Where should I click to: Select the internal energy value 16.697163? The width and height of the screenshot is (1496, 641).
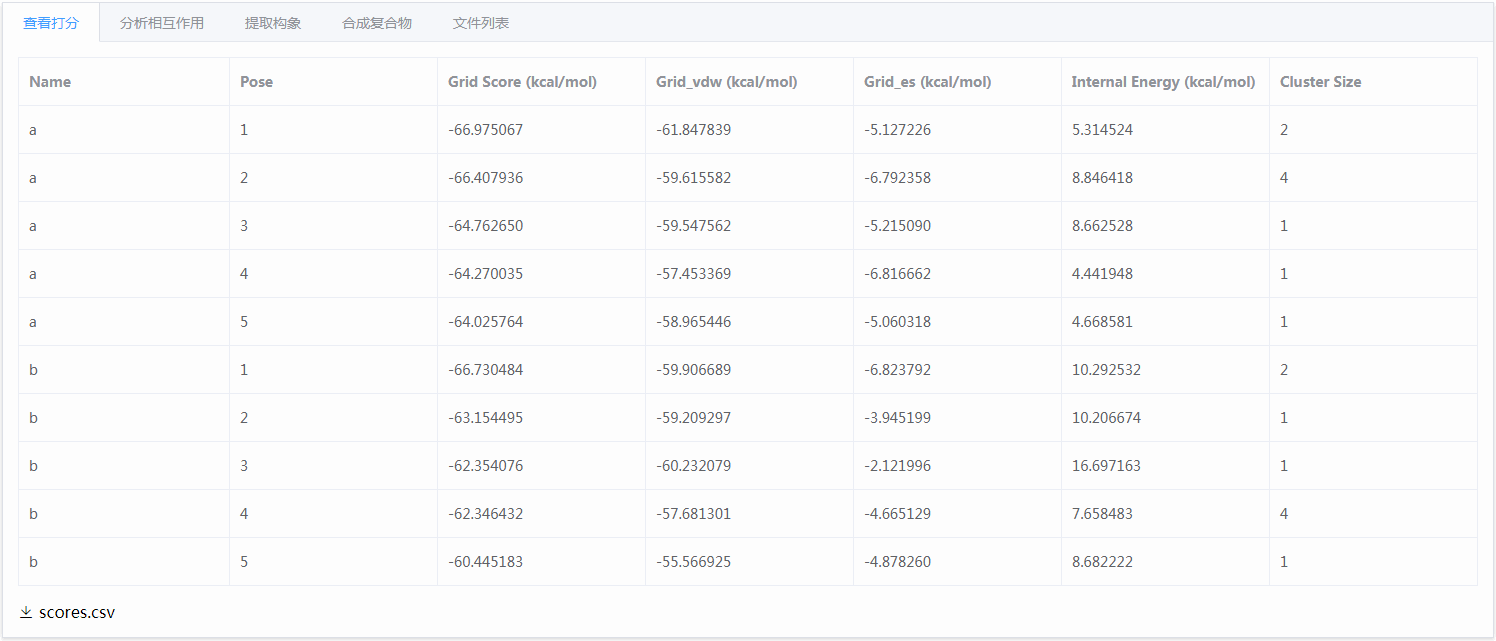tap(1106, 466)
